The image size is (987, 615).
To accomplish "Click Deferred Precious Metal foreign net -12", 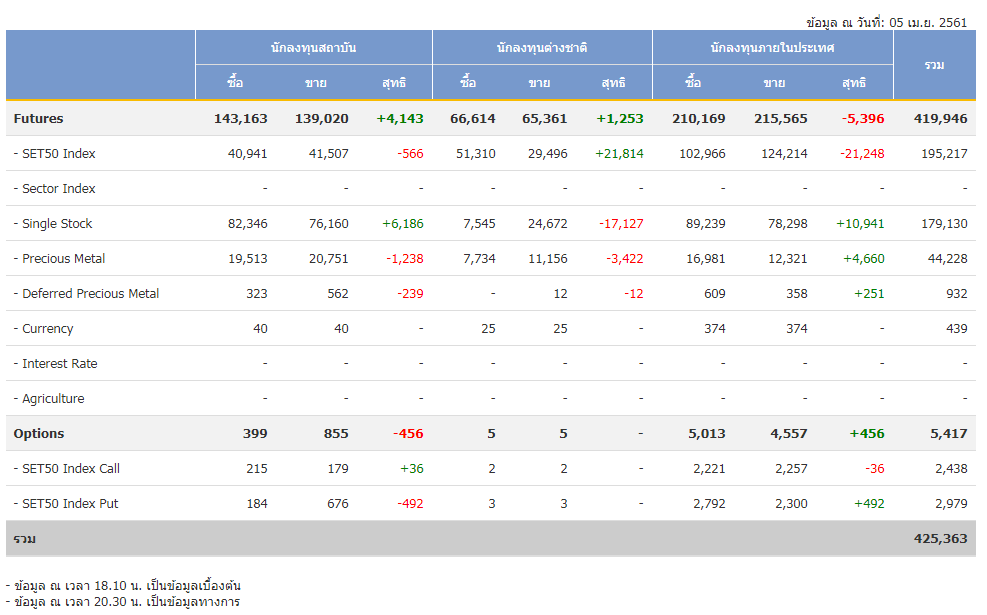I will pyautogui.click(x=634, y=293).
